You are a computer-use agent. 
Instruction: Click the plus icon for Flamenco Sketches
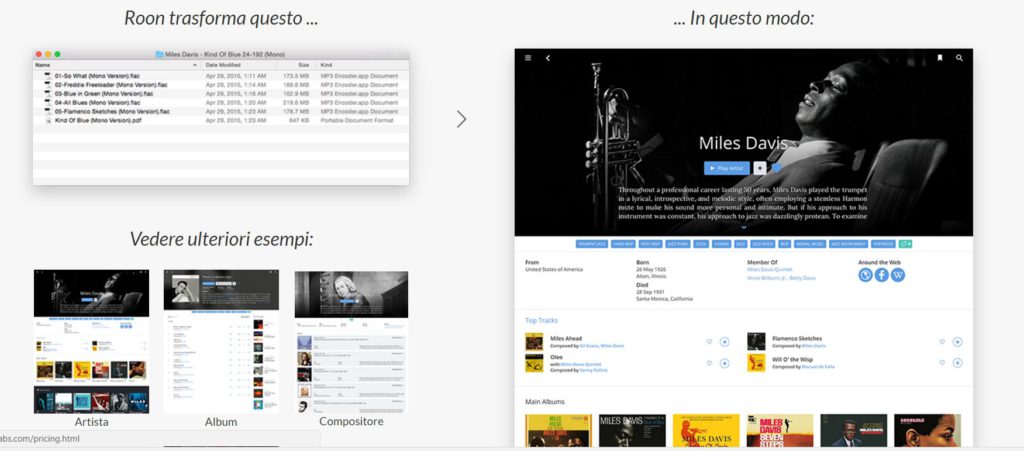pos(957,342)
